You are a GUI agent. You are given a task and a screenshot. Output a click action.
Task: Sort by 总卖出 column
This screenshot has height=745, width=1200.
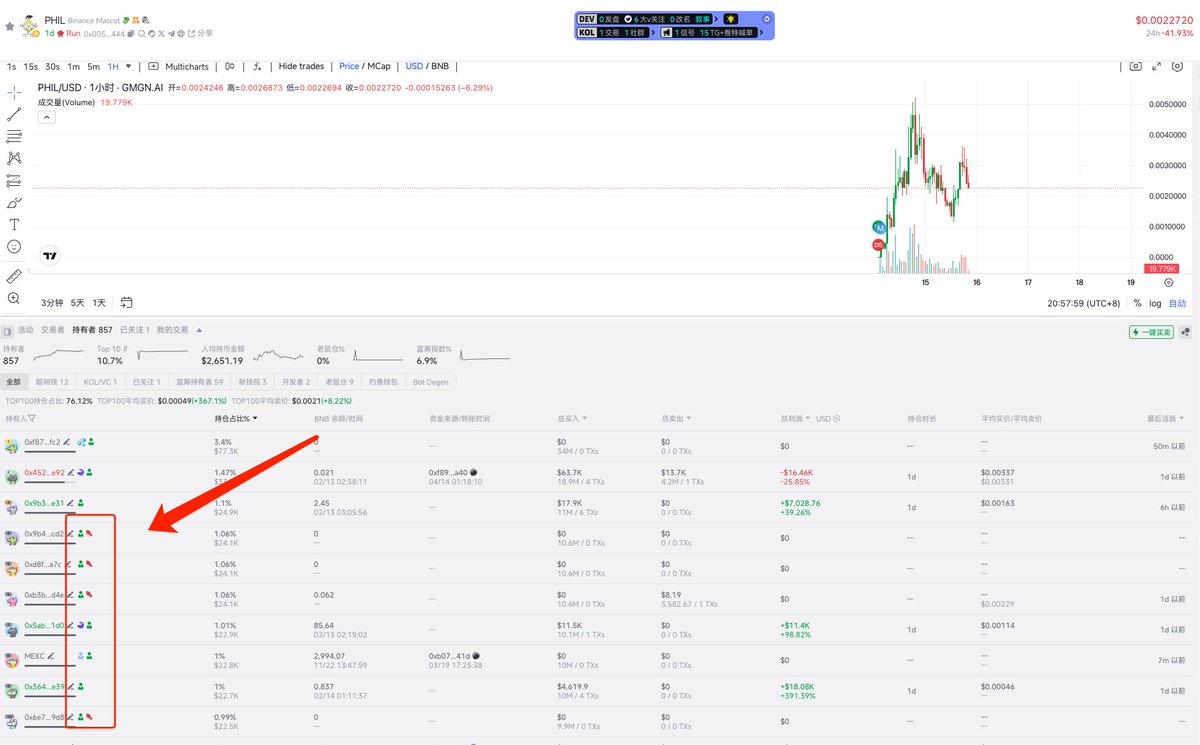pyautogui.click(x=675, y=418)
